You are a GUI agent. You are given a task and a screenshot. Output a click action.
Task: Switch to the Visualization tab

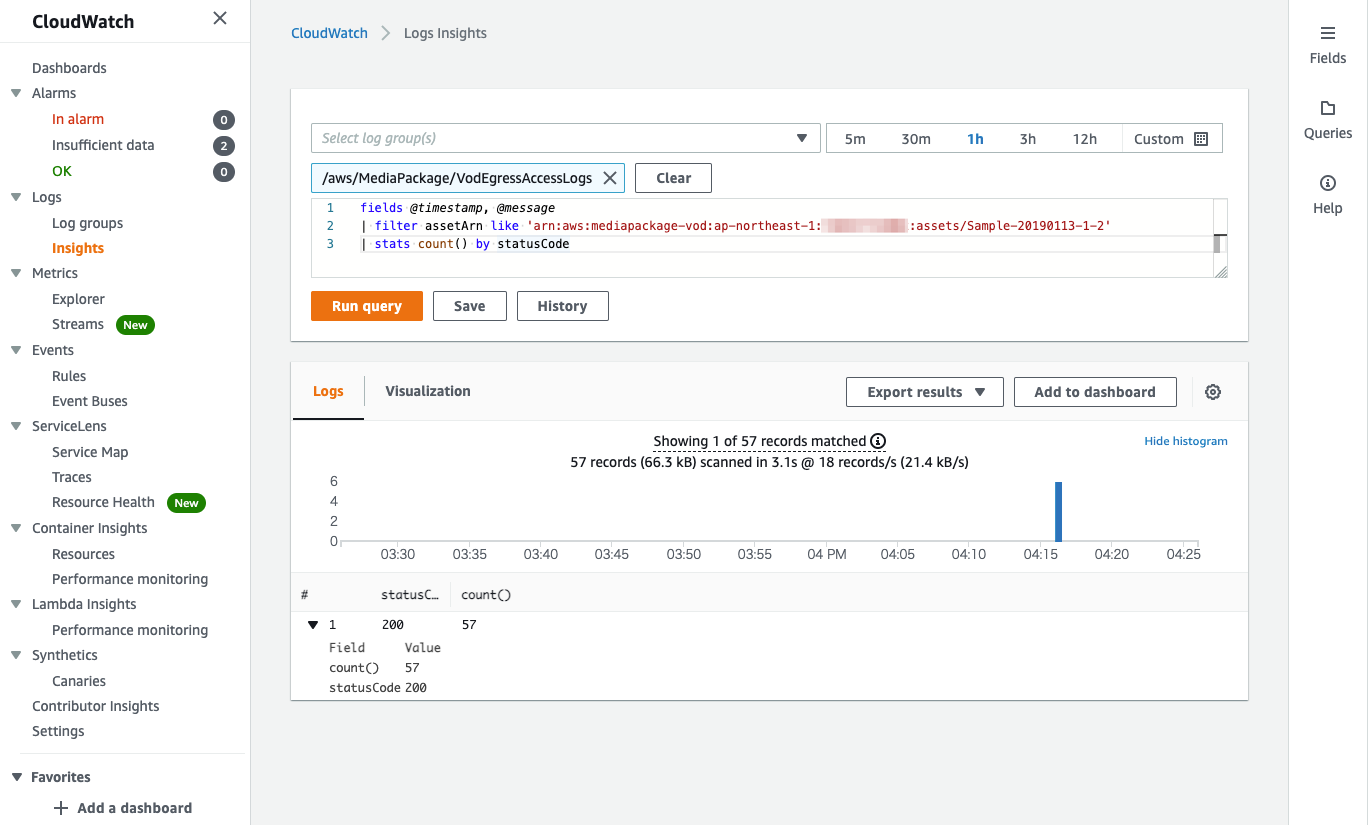coord(428,391)
